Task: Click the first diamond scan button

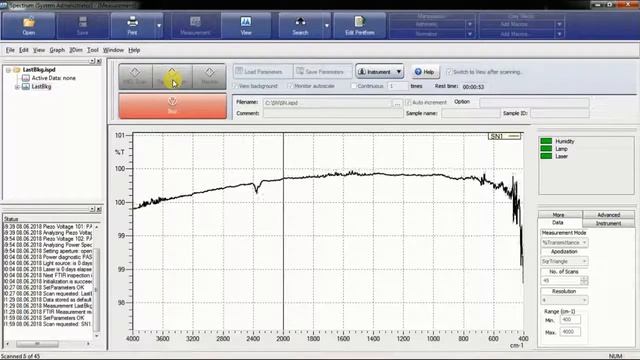Action: click(x=135, y=76)
